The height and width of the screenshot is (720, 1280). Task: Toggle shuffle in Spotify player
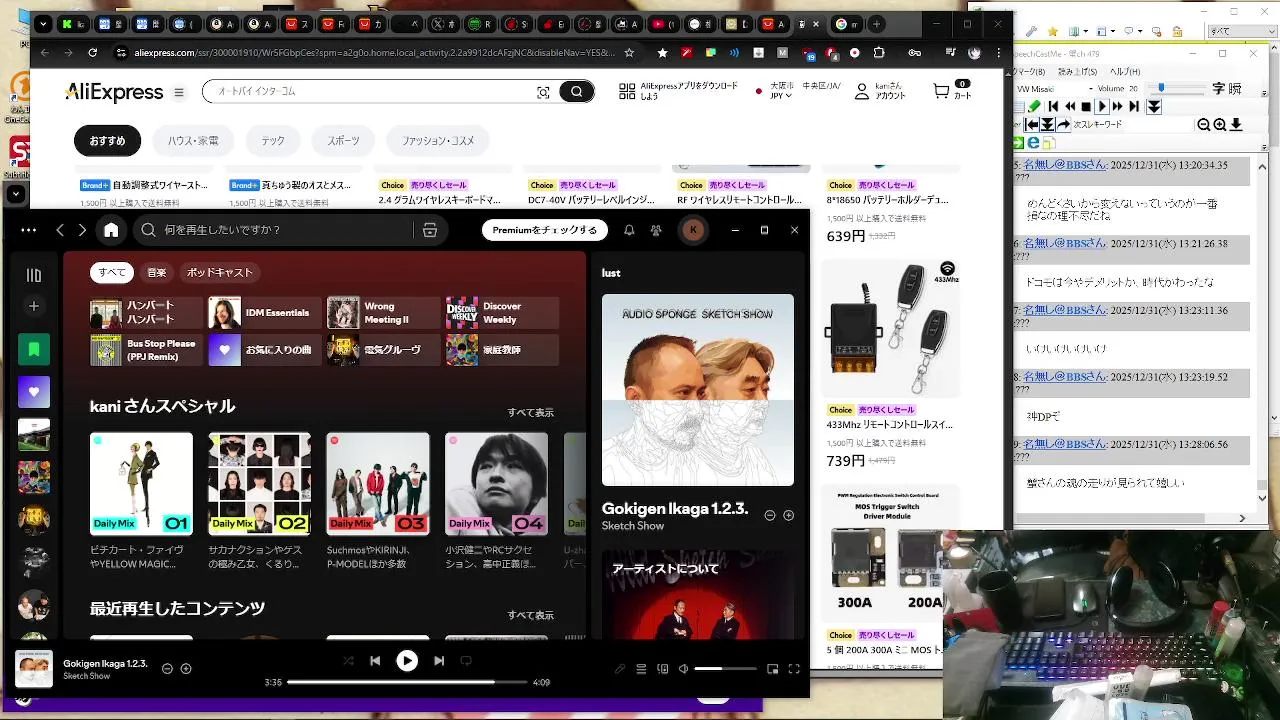click(348, 661)
